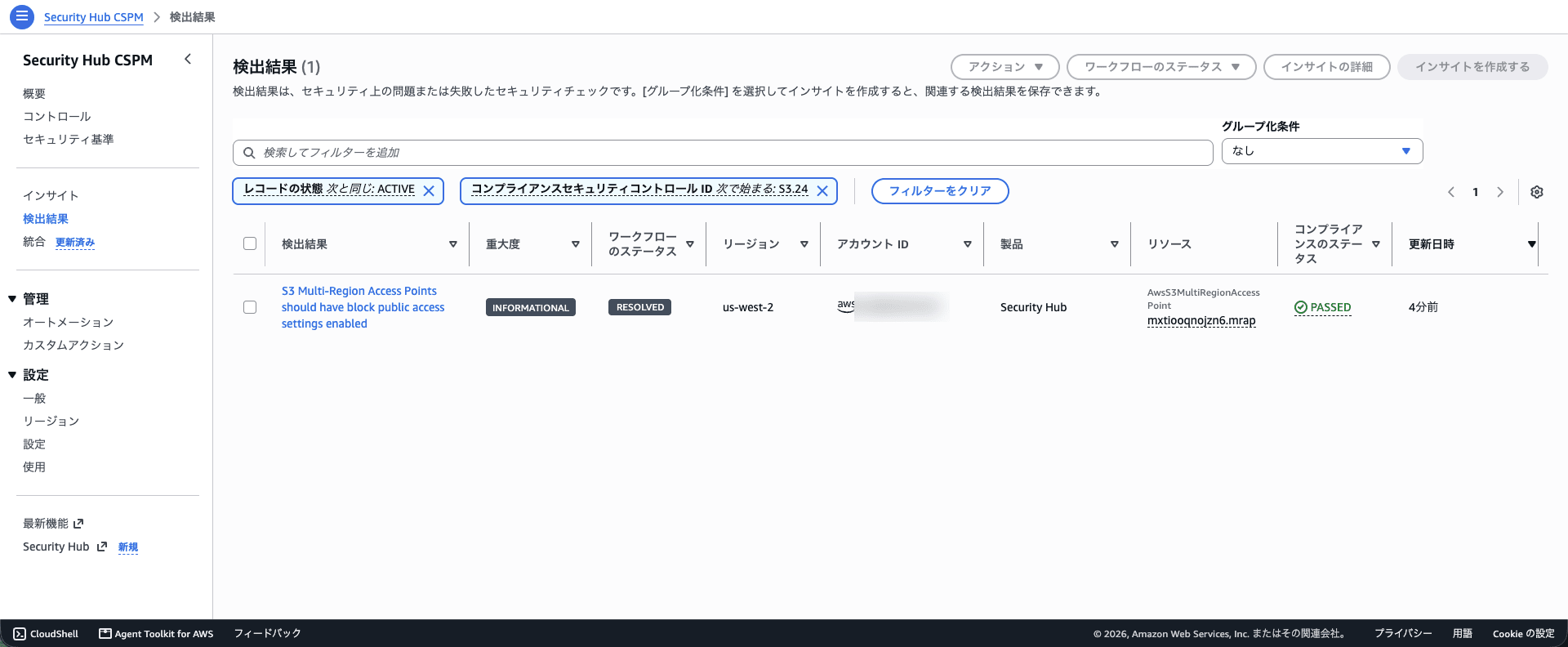Open Cookie の設定 in footer

(x=1524, y=633)
